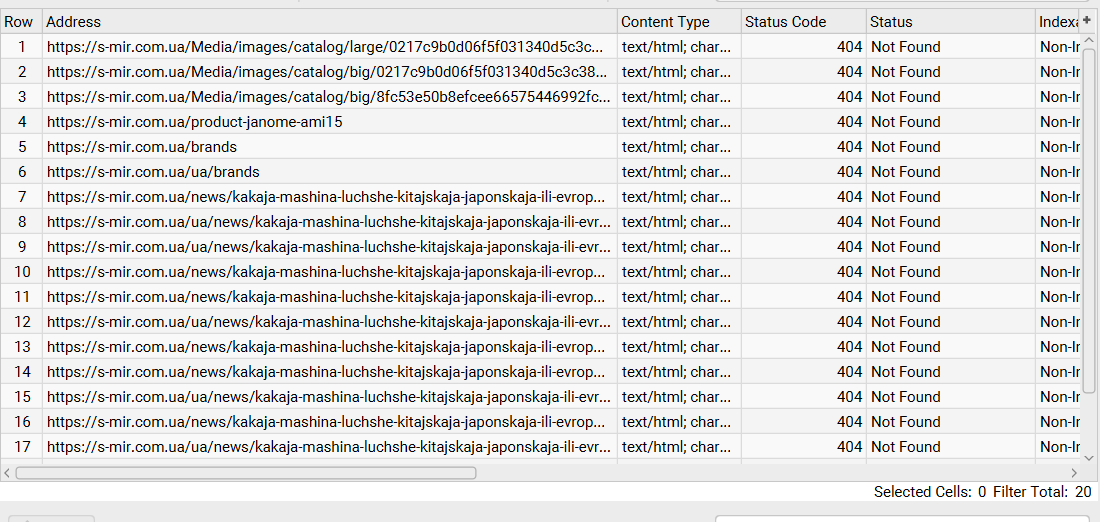Click row number 17 in the table

pos(22,447)
